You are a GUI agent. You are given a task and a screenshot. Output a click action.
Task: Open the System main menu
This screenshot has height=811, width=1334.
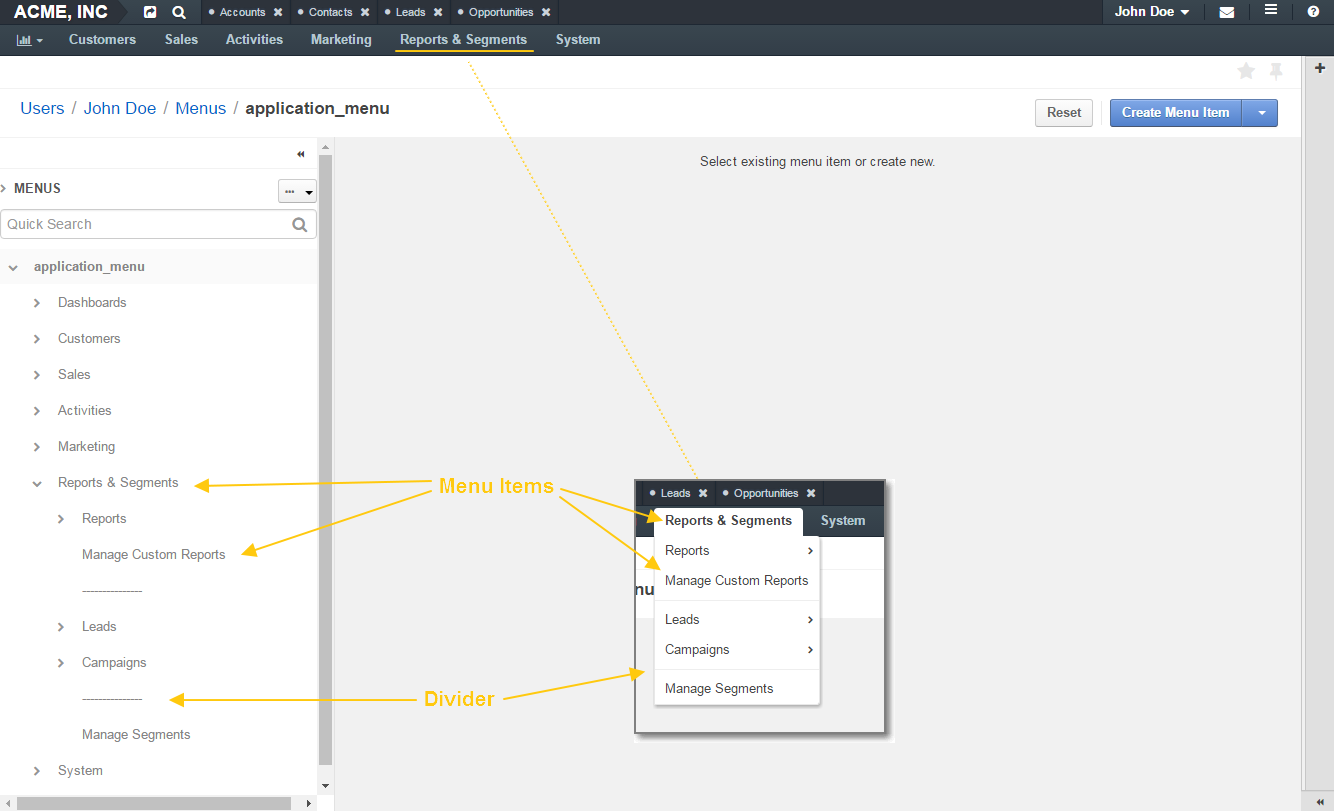(578, 40)
